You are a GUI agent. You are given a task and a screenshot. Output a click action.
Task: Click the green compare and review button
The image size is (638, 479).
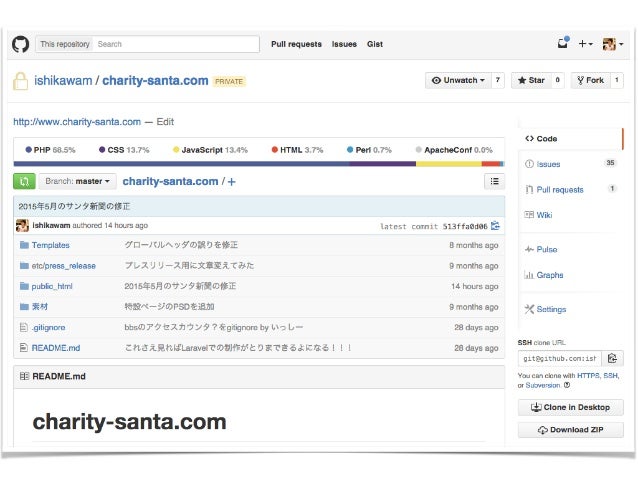pyautogui.click(x=24, y=181)
